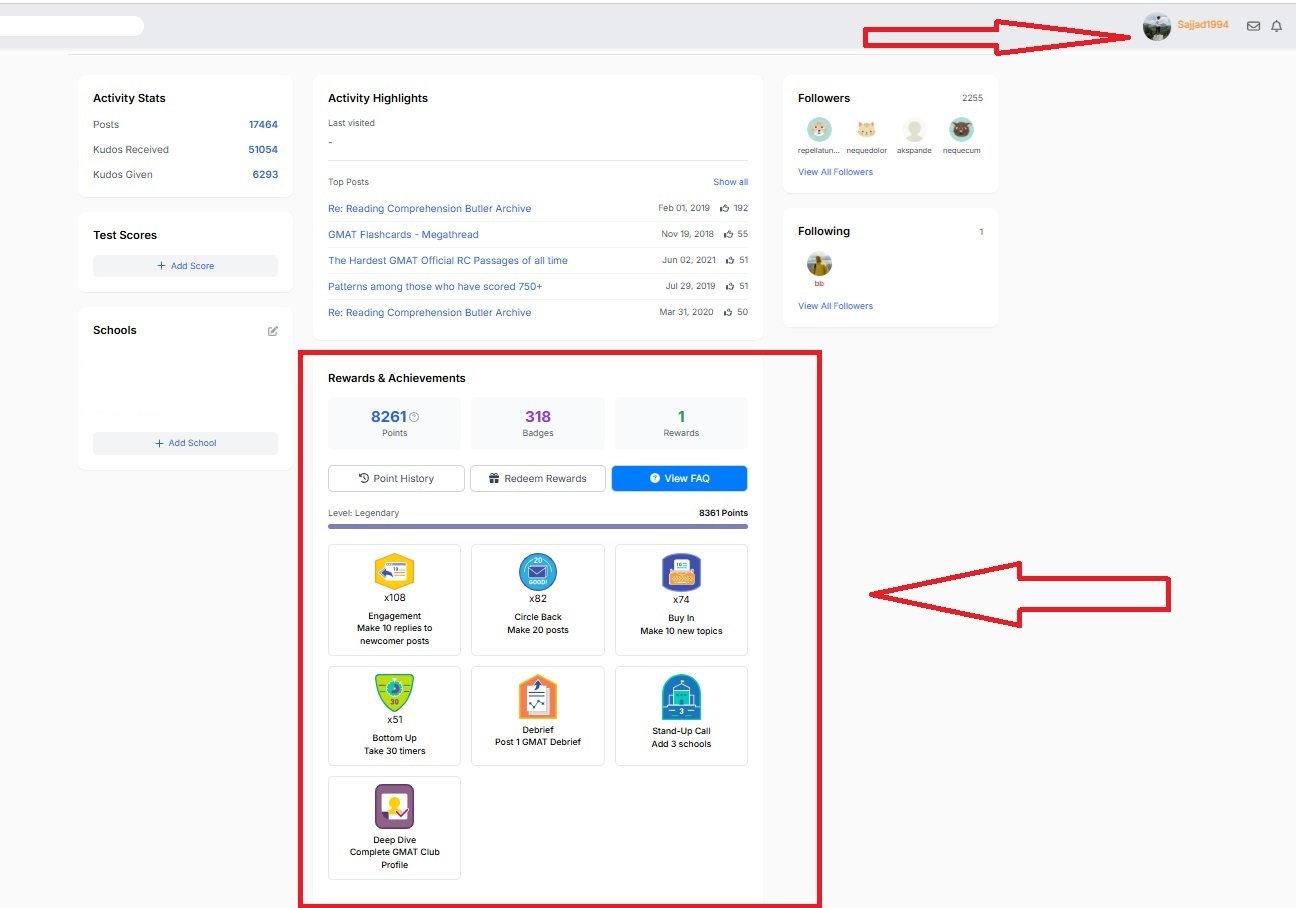The height and width of the screenshot is (908, 1296).
Task: Click the Deep Dive badge icon
Action: (x=394, y=806)
